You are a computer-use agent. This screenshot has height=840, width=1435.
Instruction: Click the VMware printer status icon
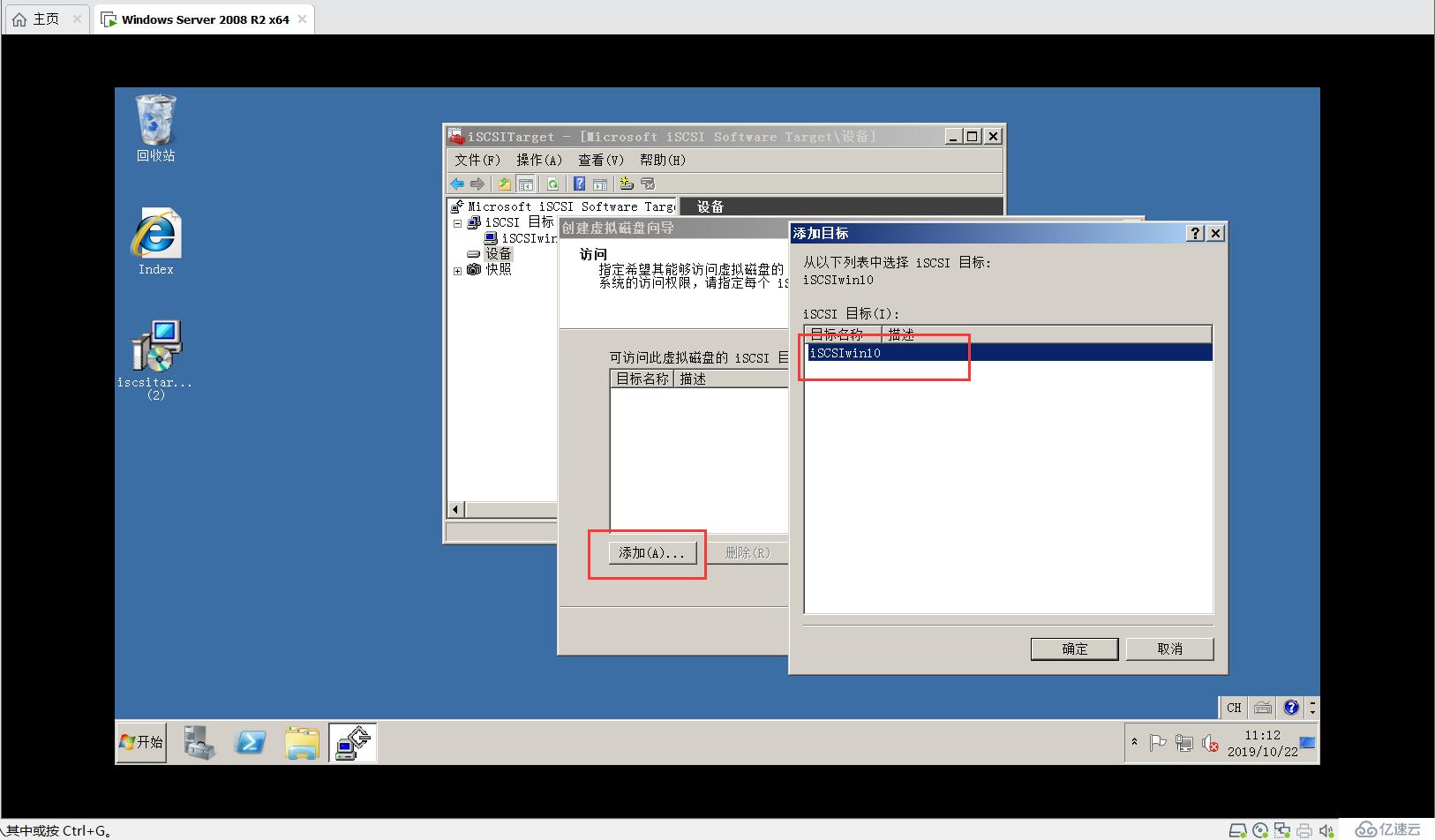[1304, 830]
